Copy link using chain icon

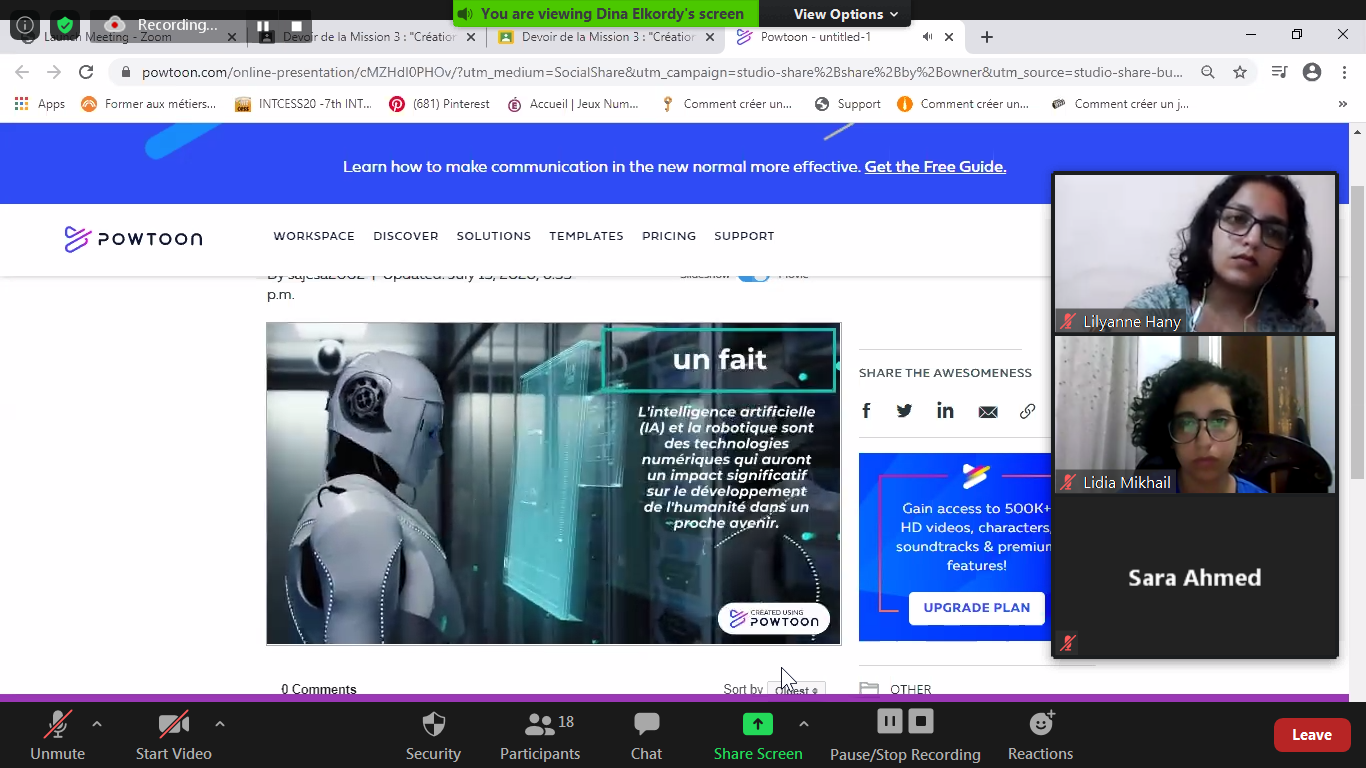tap(1027, 411)
